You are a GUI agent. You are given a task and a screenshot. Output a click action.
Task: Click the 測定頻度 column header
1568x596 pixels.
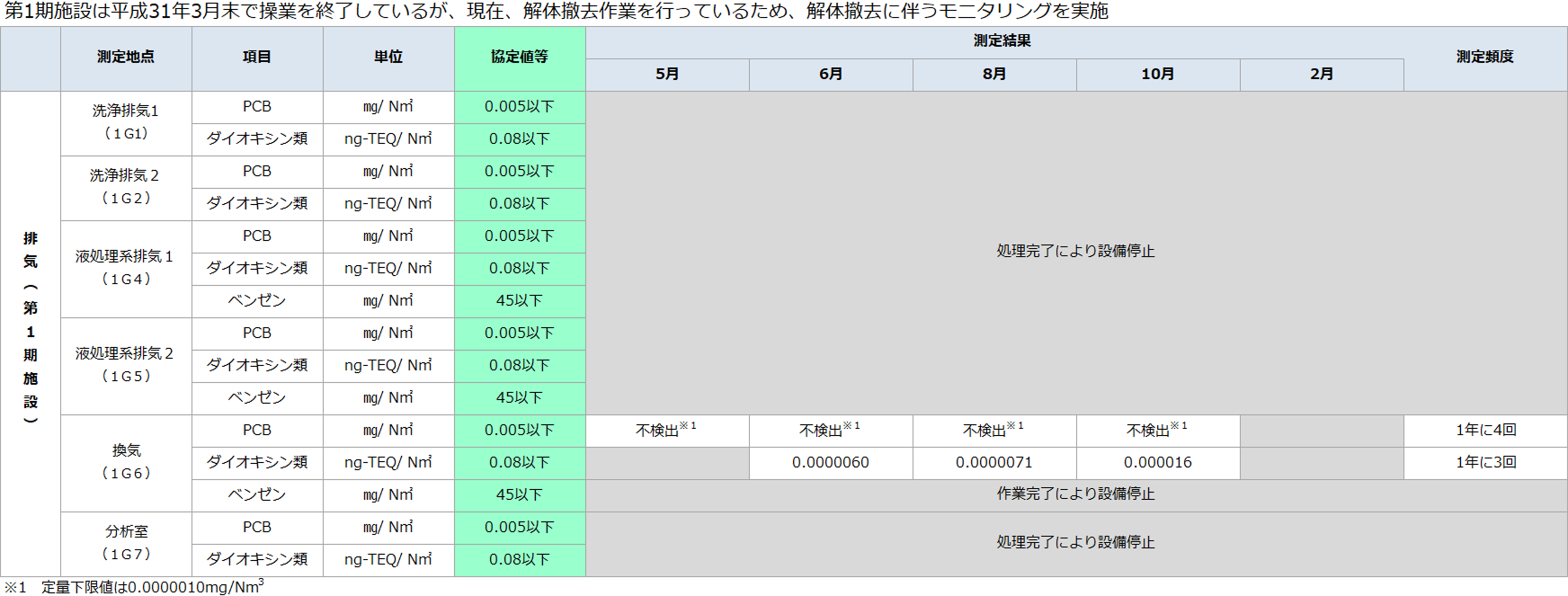click(1485, 58)
